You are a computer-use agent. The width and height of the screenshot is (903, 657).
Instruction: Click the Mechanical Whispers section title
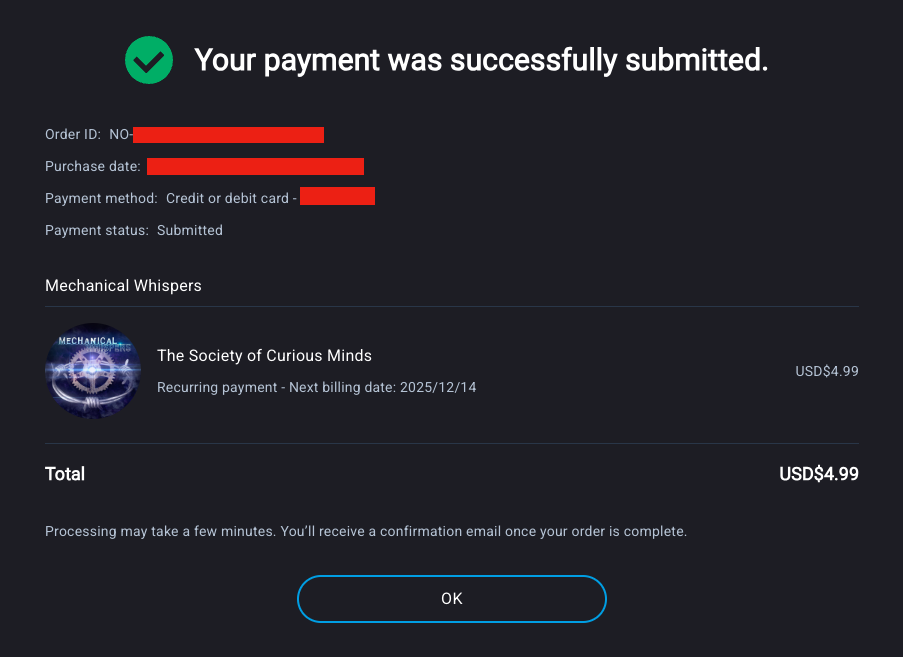coord(123,286)
